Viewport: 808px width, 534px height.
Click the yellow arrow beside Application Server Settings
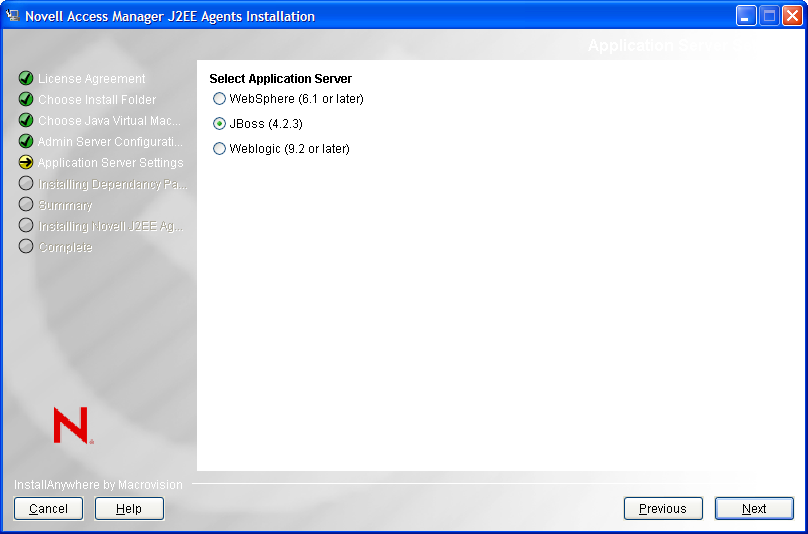[26, 162]
